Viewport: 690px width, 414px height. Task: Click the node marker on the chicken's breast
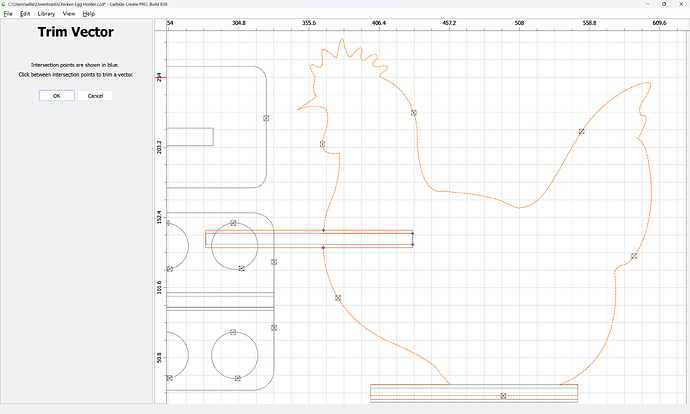click(338, 298)
